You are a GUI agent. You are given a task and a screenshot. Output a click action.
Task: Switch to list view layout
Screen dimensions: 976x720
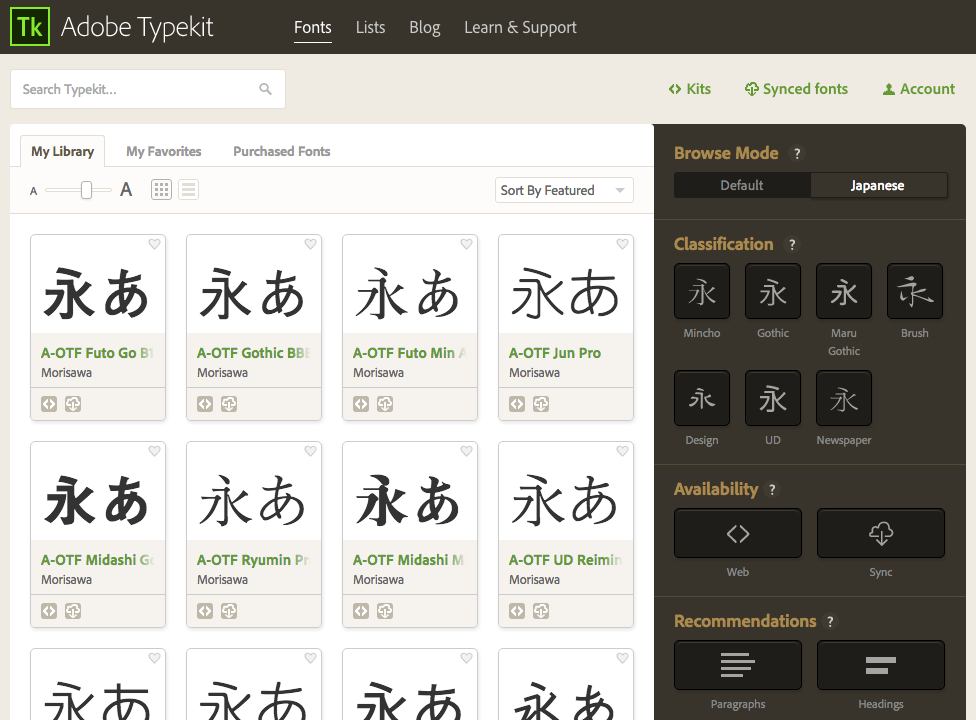click(x=189, y=189)
